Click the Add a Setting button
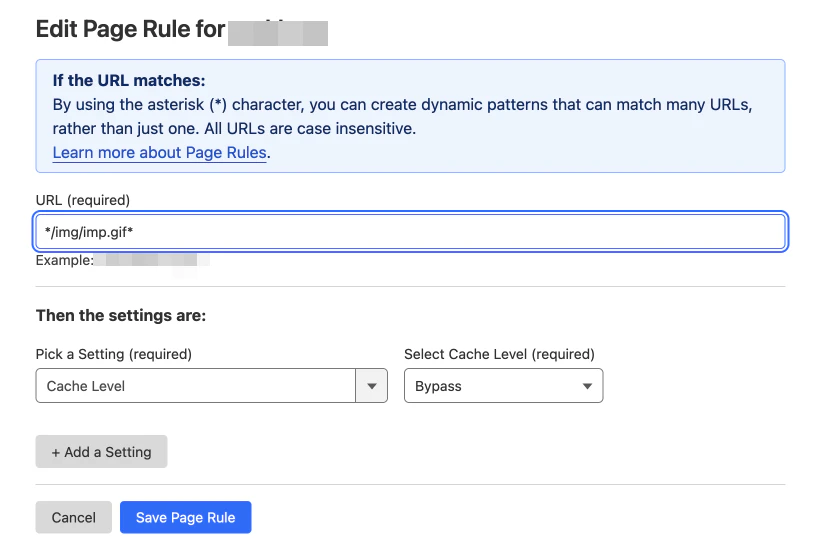Image resolution: width=821 pixels, height=554 pixels. (x=102, y=451)
